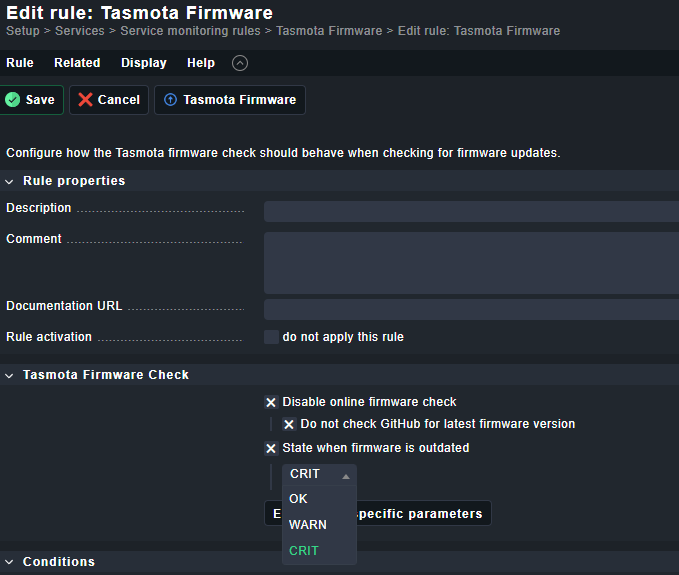Click the green Save checkmark icon

(13, 100)
